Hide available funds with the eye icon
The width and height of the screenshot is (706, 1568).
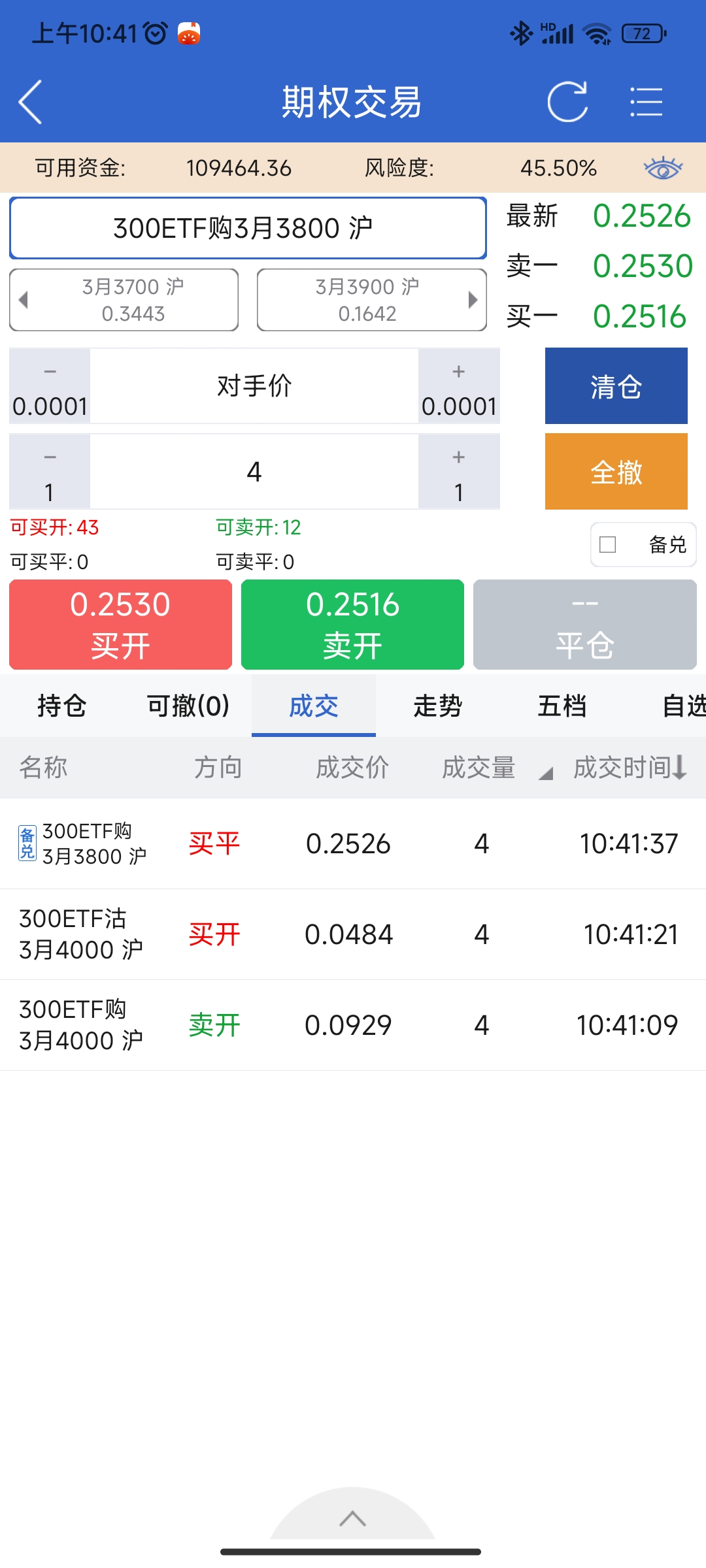(x=662, y=168)
